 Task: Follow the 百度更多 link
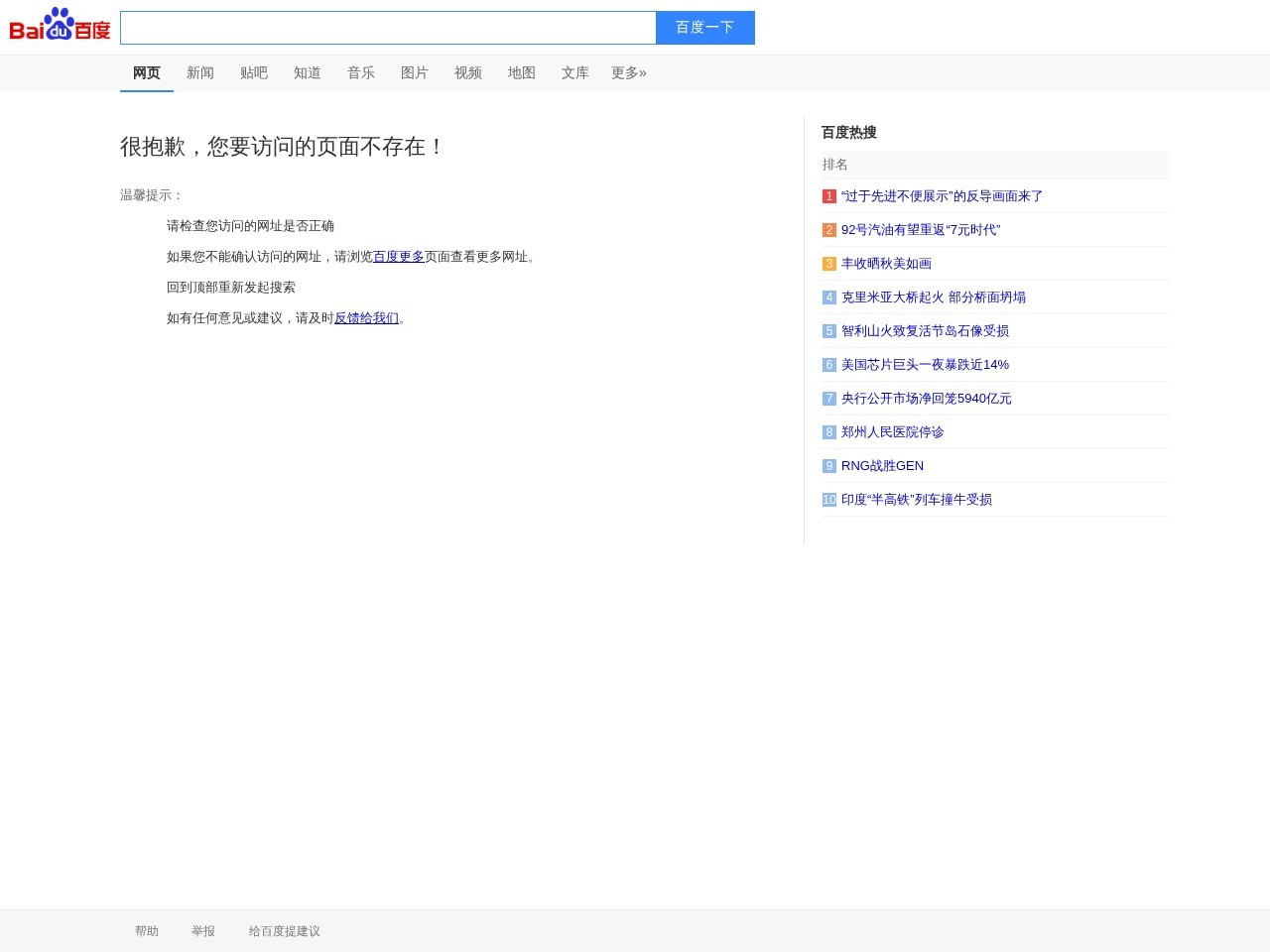(399, 257)
